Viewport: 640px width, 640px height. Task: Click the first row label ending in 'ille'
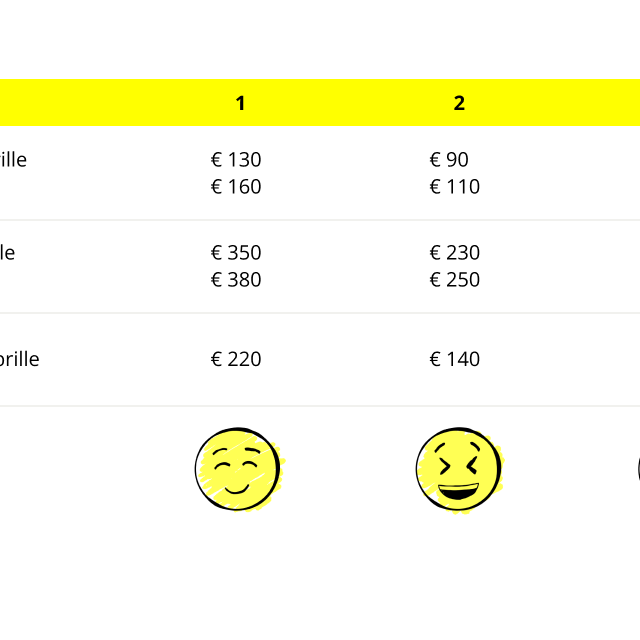13,160
